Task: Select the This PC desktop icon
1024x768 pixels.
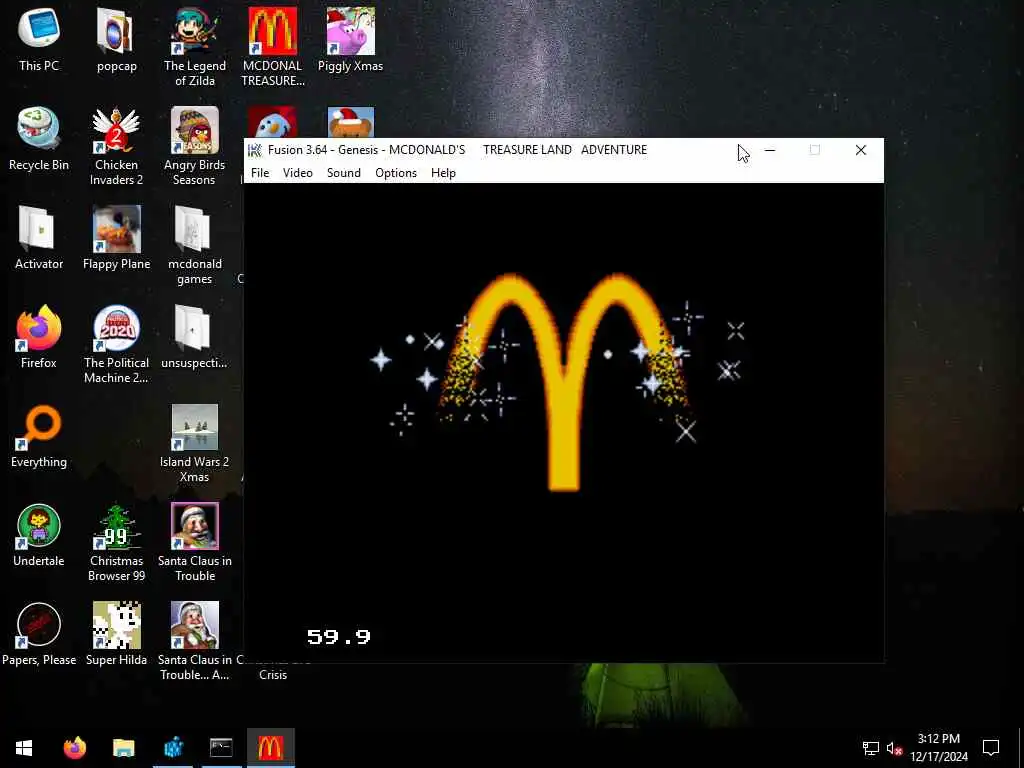Action: (39, 40)
